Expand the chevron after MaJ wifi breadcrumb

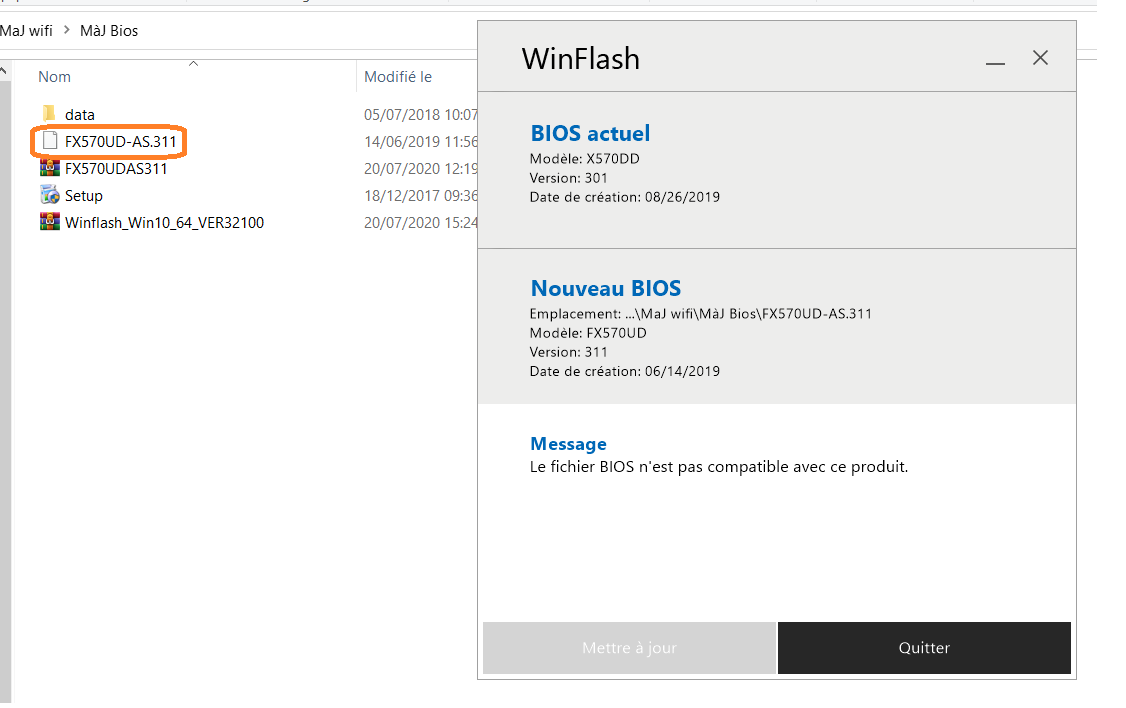coord(68,30)
